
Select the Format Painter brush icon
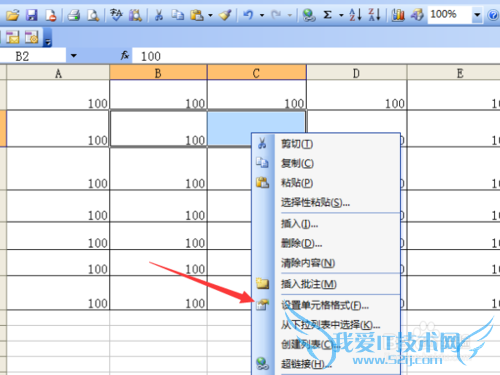pos(225,15)
